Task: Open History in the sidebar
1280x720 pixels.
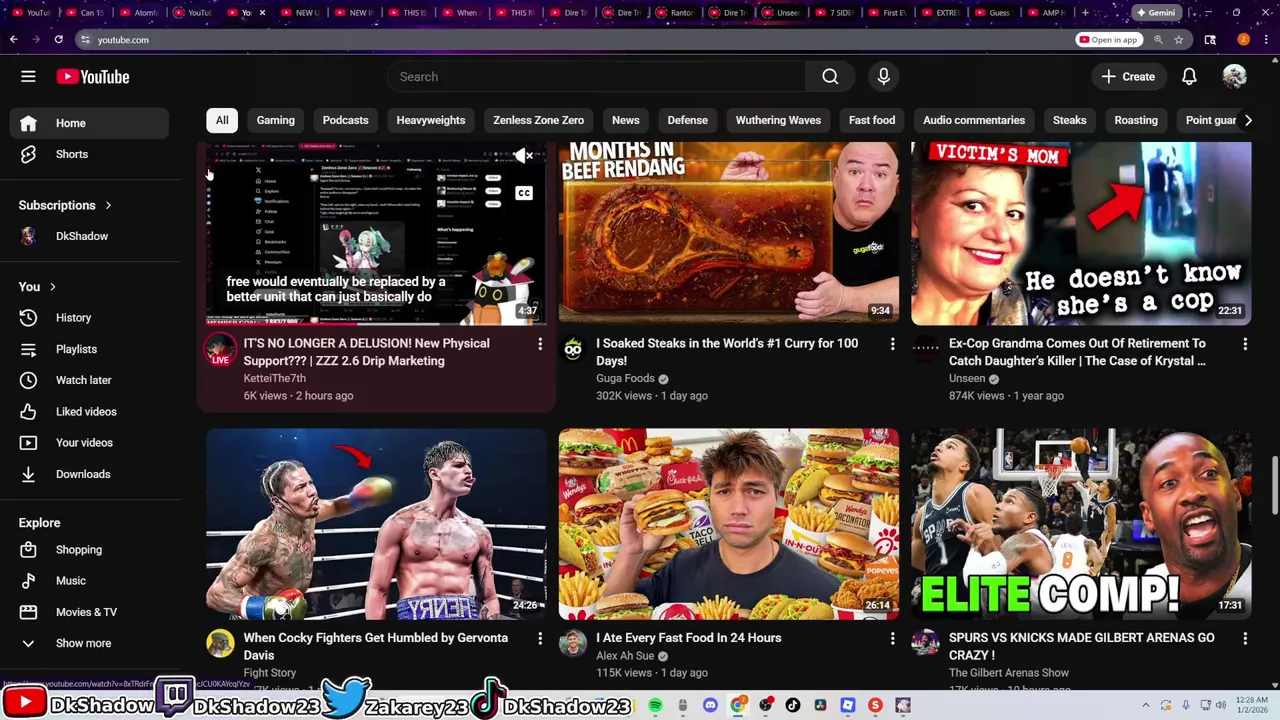Action: (91, 318)
